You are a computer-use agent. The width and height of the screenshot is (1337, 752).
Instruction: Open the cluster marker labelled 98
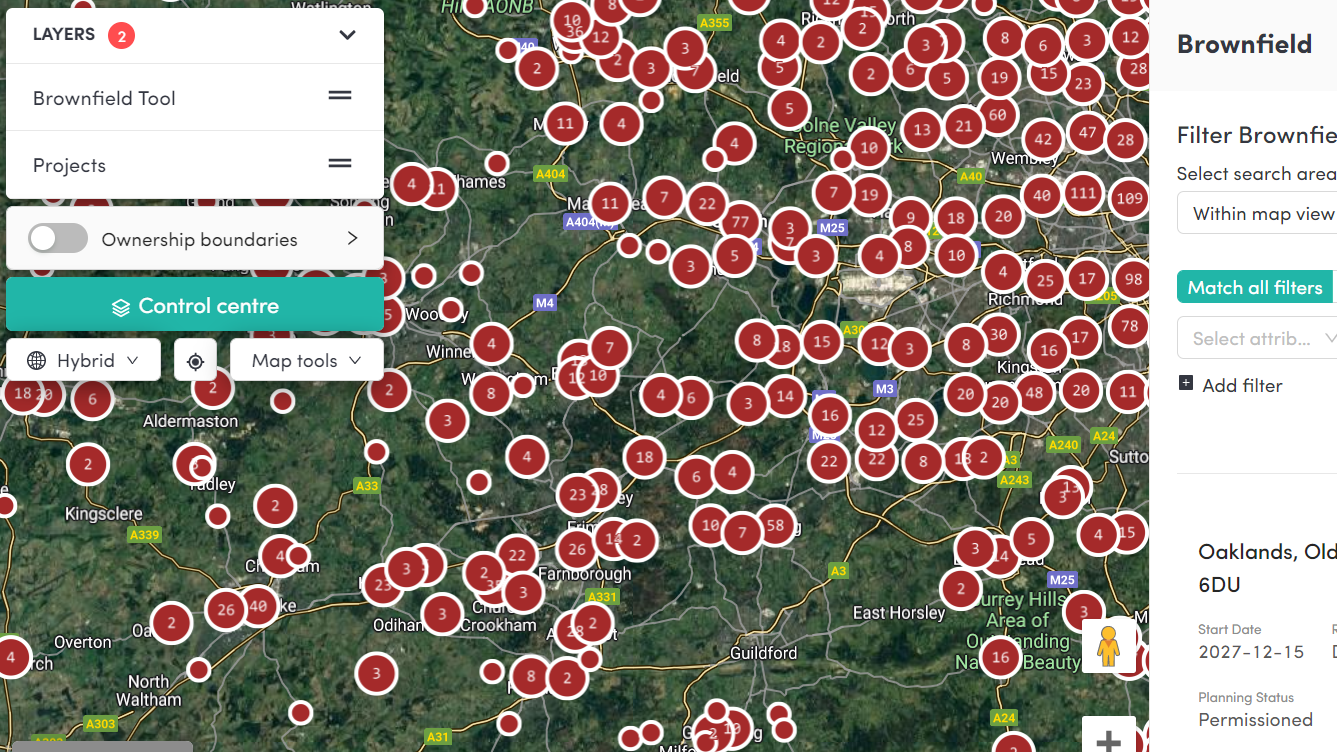pos(1131,279)
